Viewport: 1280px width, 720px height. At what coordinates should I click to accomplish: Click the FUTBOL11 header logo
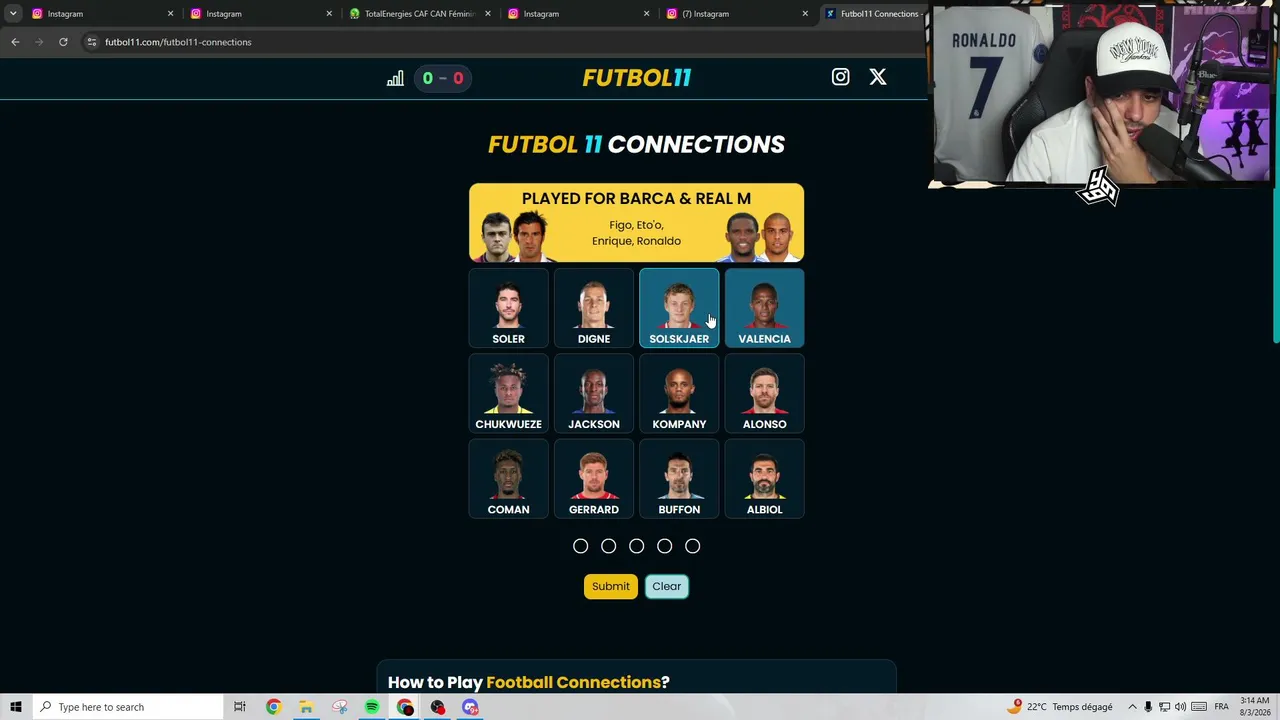pyautogui.click(x=637, y=78)
